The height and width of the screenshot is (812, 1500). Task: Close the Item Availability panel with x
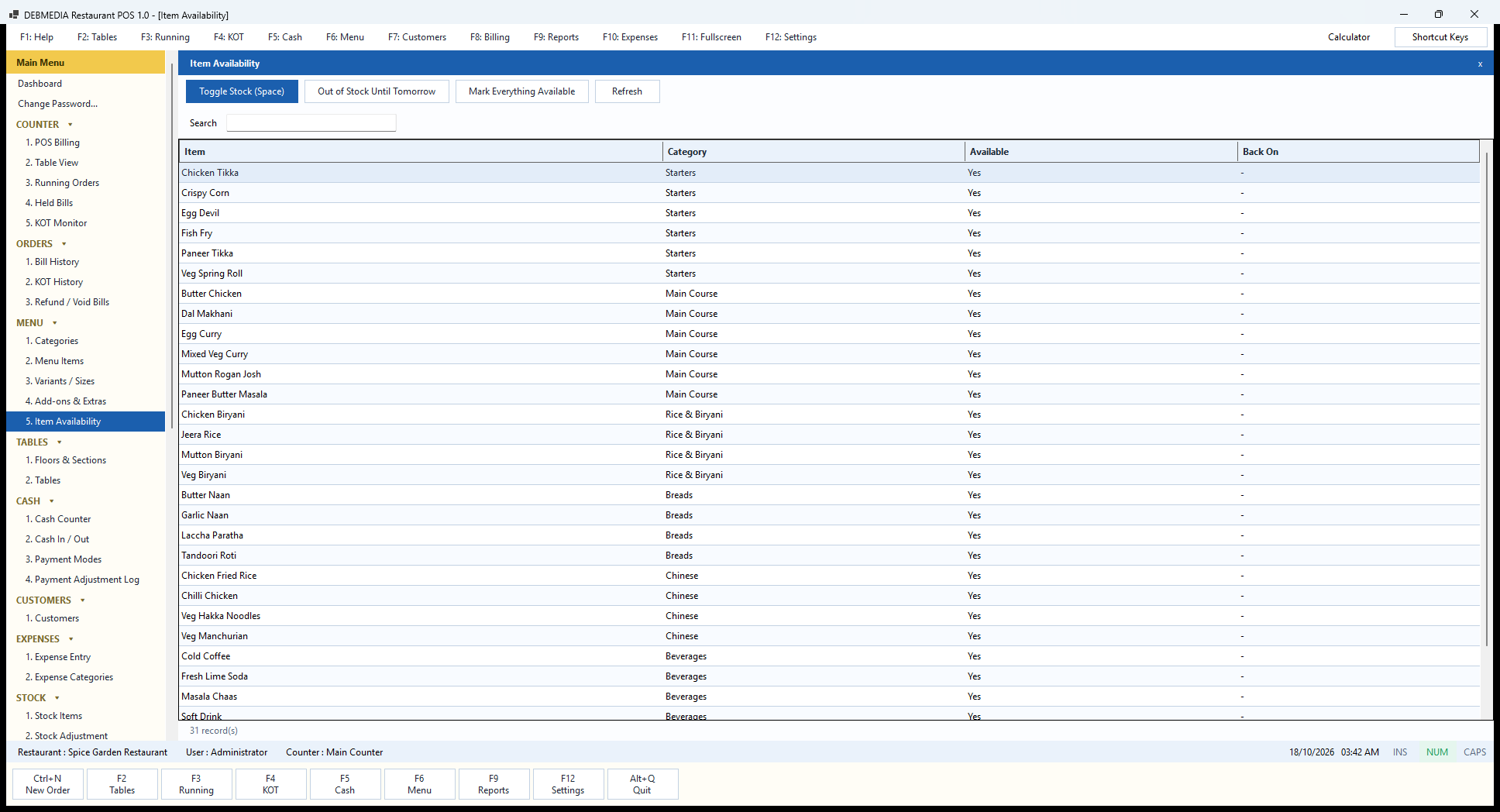[1480, 64]
